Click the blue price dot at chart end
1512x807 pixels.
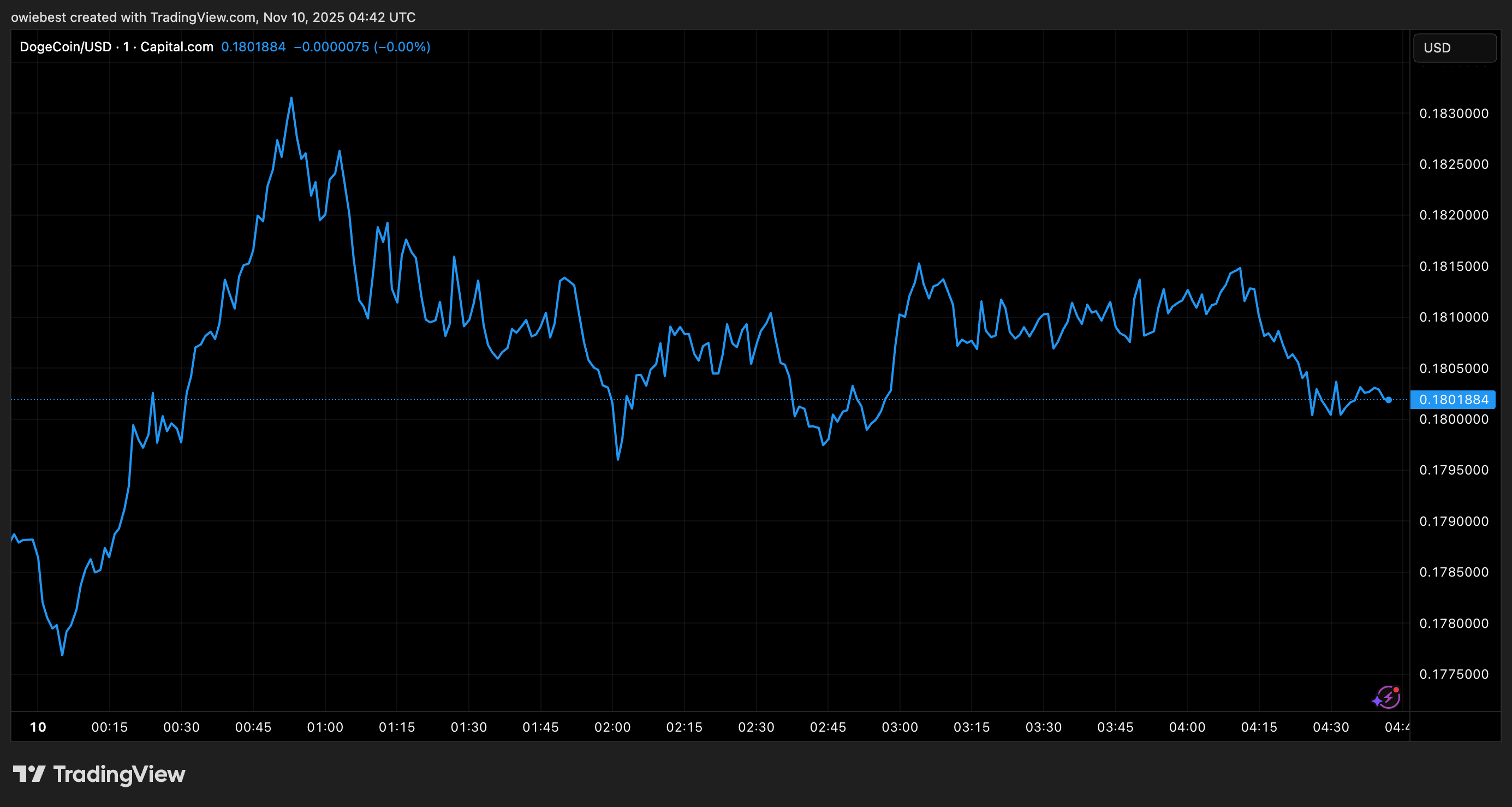pyautogui.click(x=1389, y=399)
